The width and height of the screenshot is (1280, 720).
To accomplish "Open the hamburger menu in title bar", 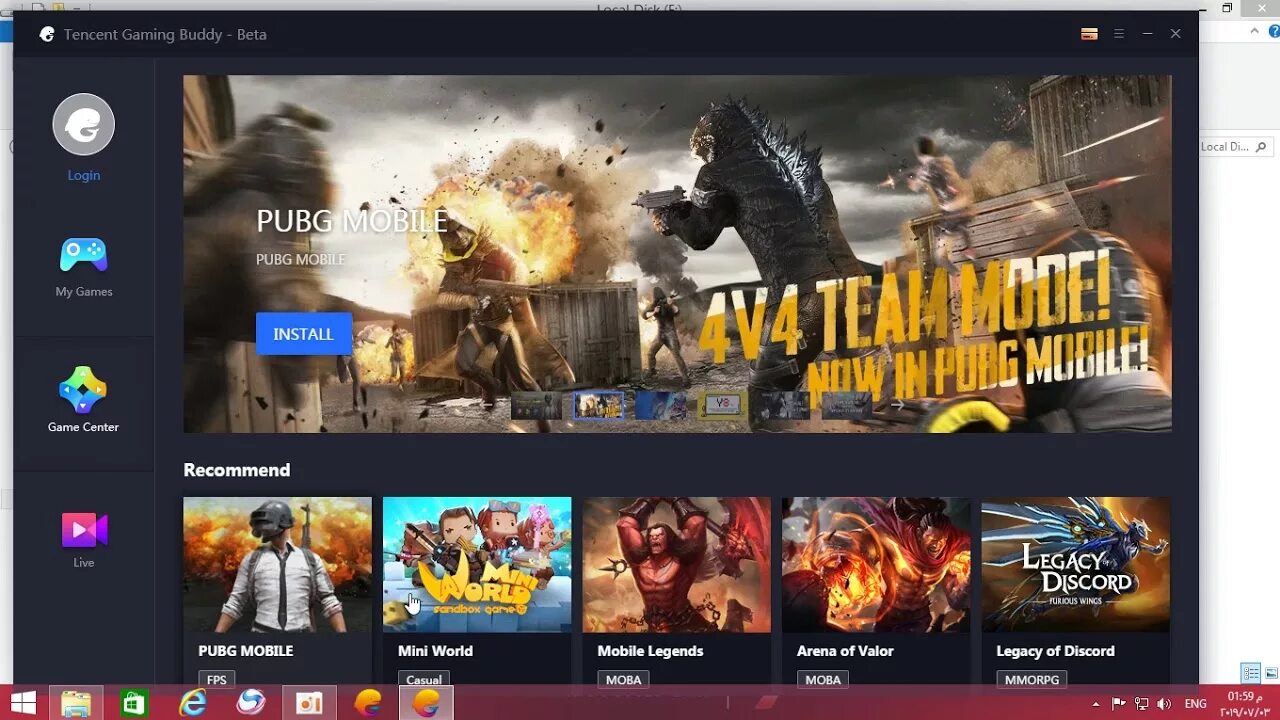I will (1119, 34).
